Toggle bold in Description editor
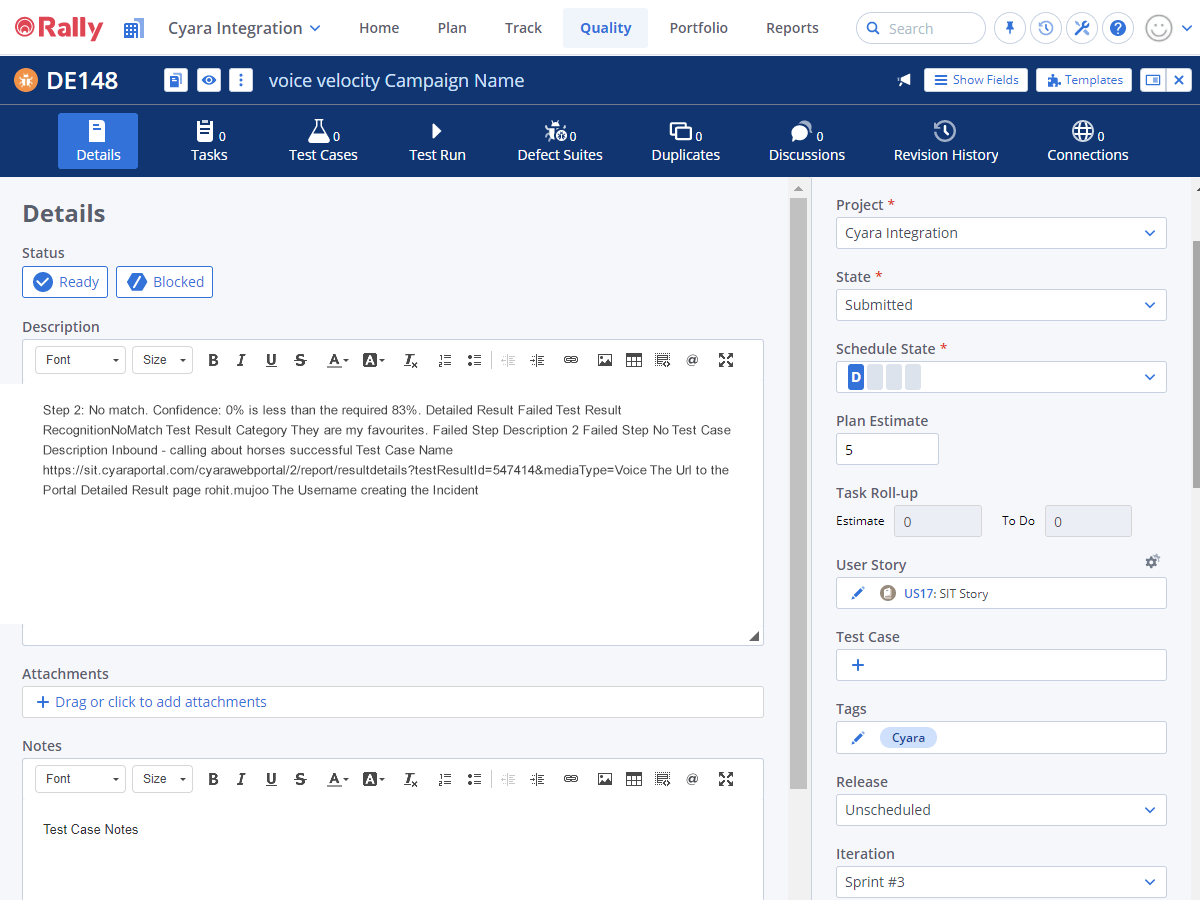 pos(213,360)
